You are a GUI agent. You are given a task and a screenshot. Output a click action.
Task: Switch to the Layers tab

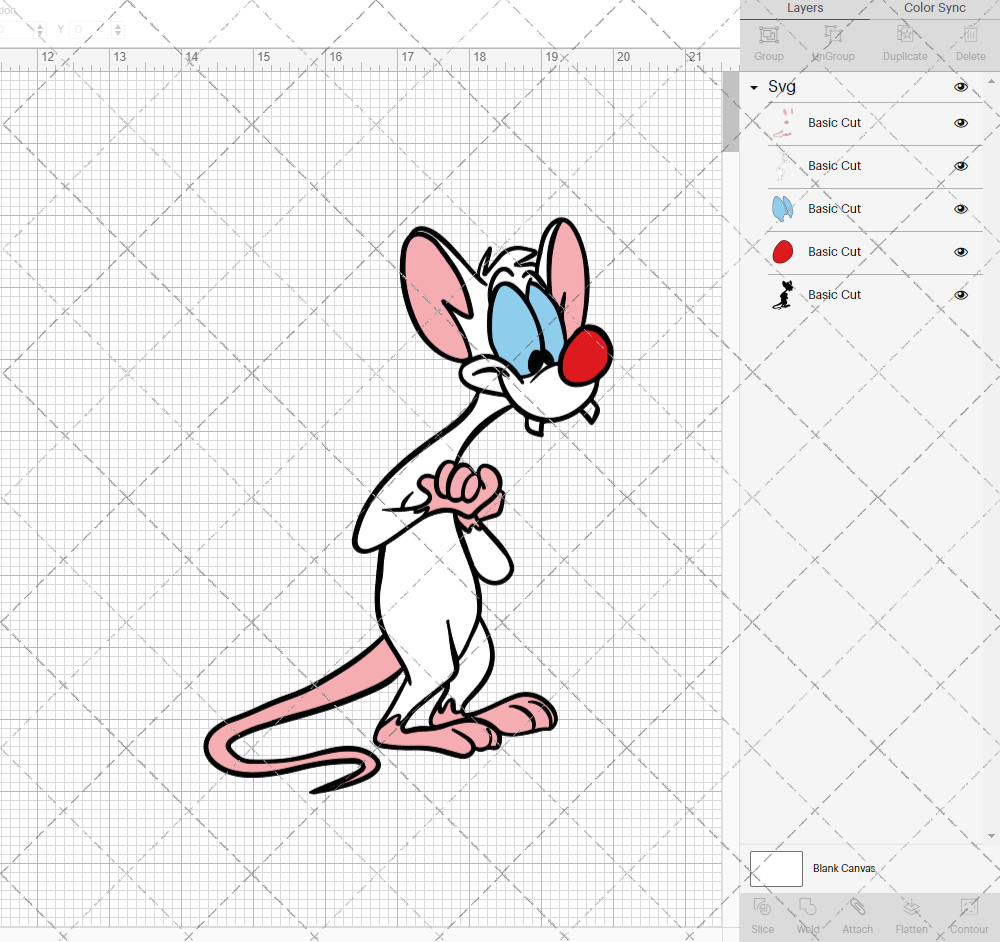pos(805,8)
